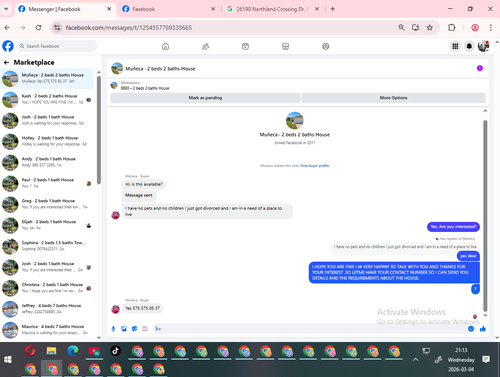The height and width of the screenshot is (377, 500).
Task: Open Holley 2 beds 1 bath conversation
Action: 47,141
